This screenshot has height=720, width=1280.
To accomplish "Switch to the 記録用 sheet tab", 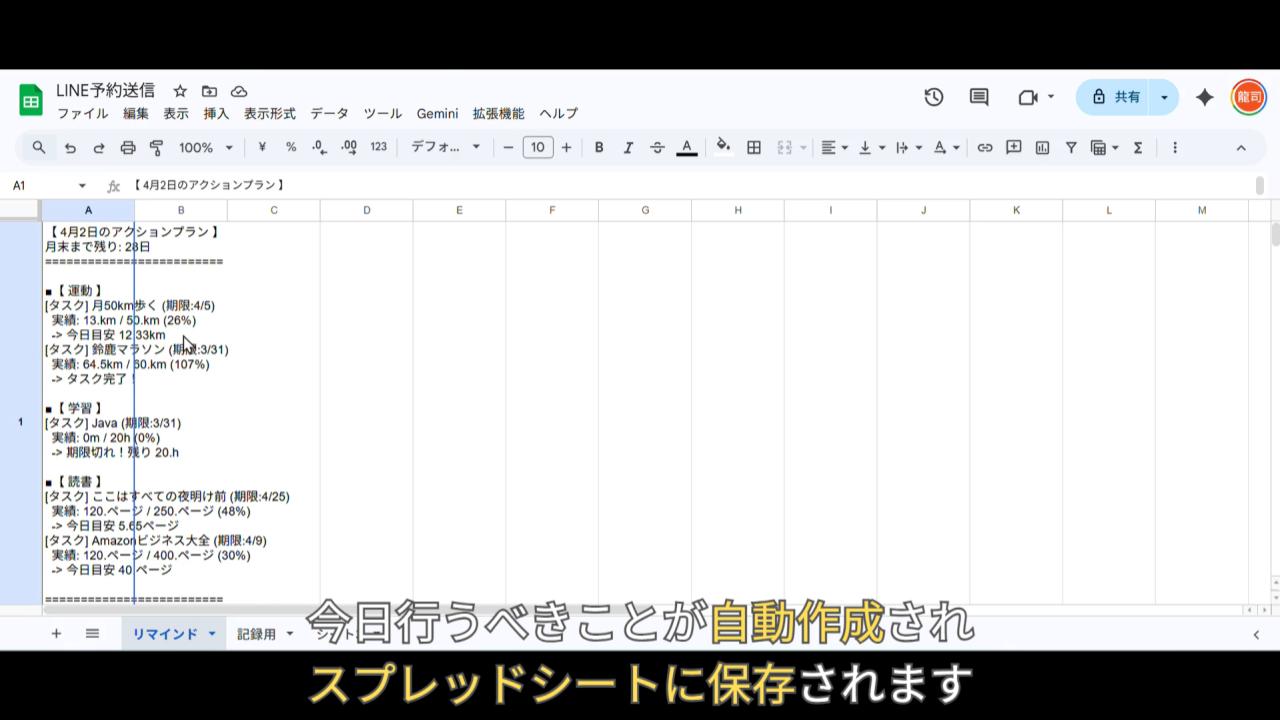I will (256, 634).
